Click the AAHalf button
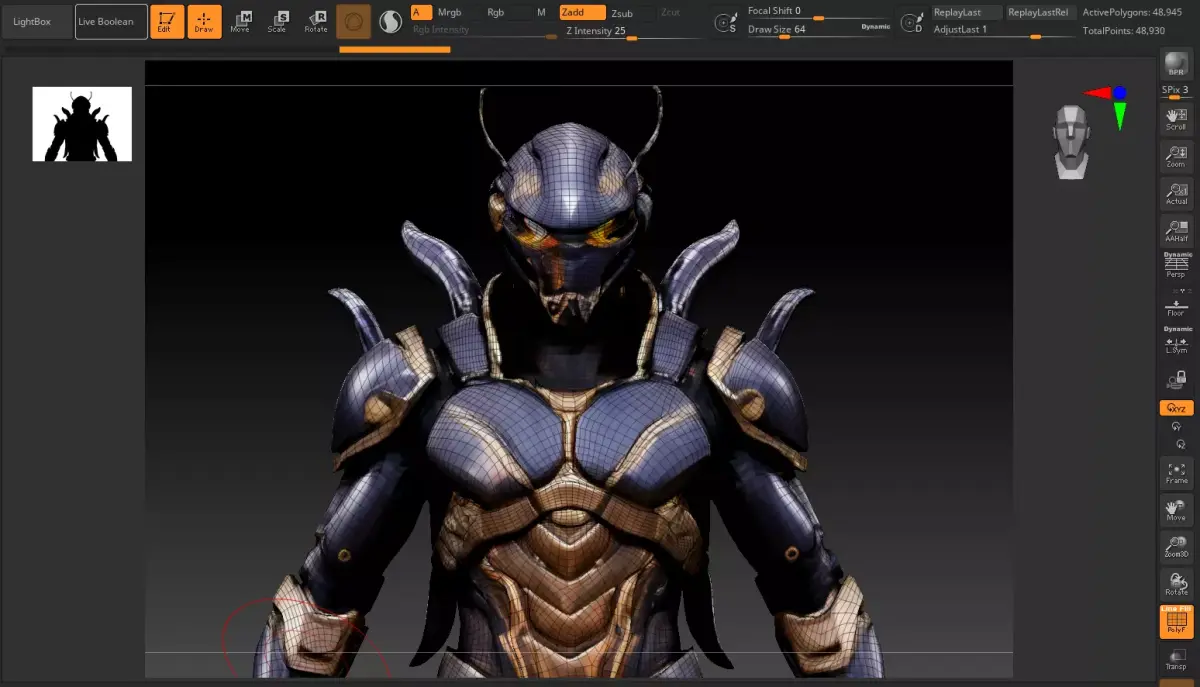 (1176, 231)
